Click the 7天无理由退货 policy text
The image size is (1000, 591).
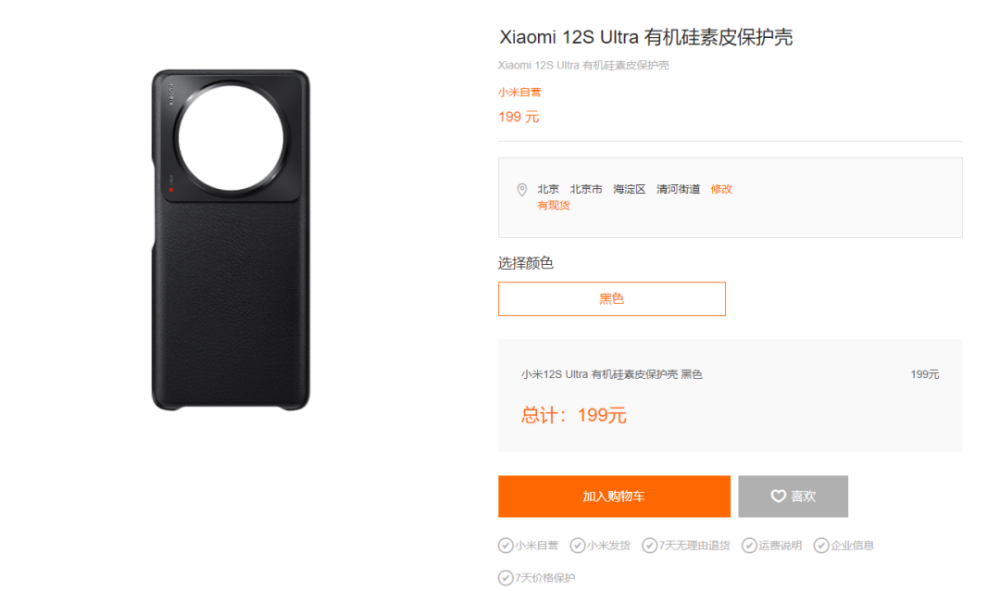click(694, 546)
